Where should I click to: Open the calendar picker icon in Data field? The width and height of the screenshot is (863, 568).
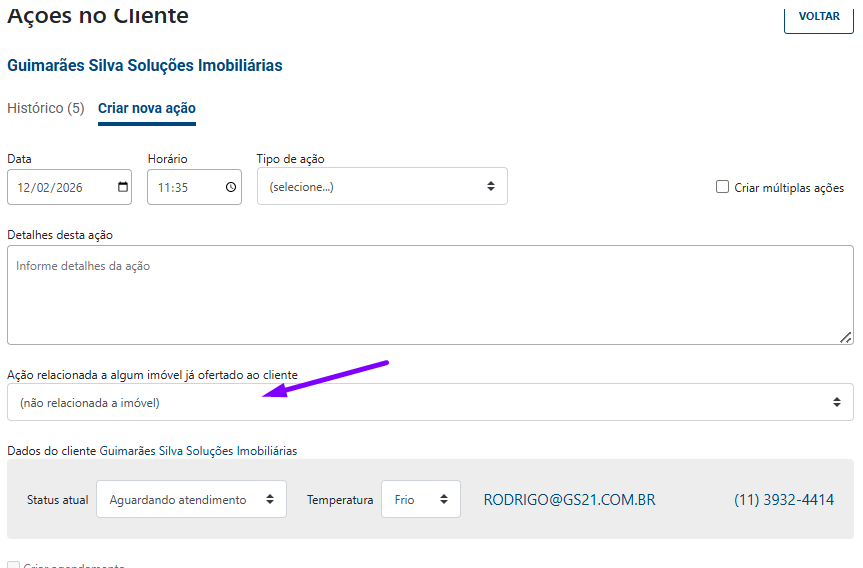tap(123, 187)
